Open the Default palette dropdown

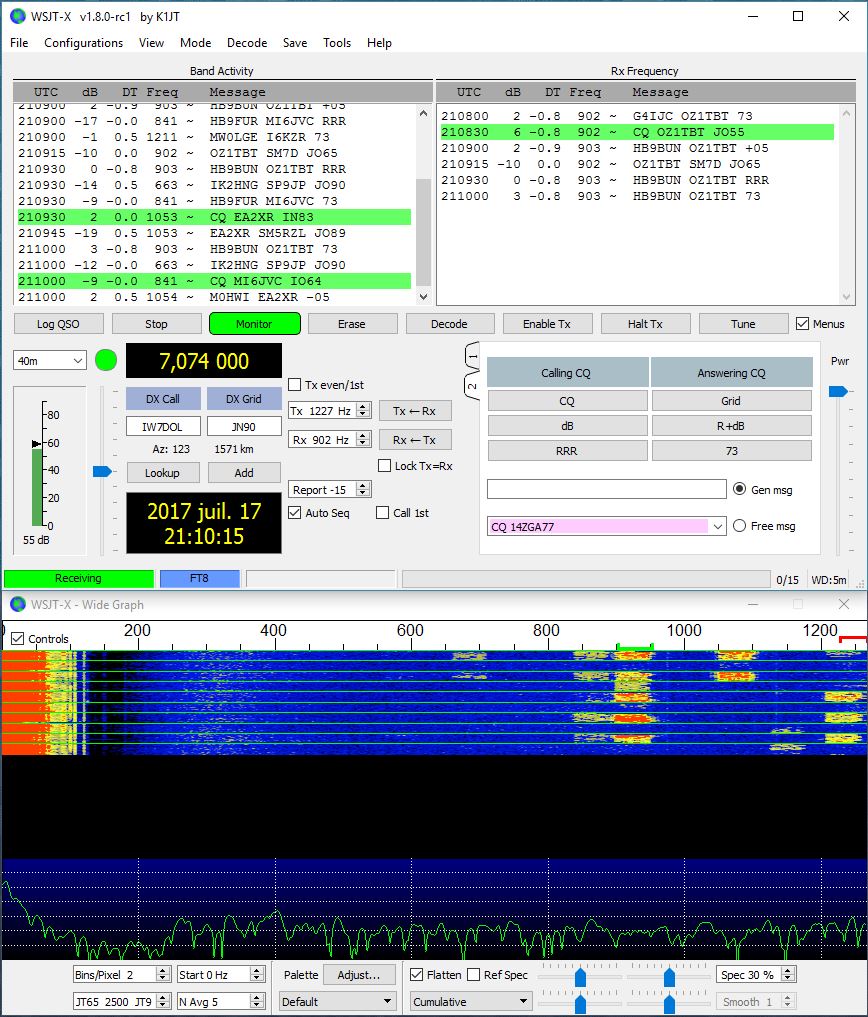(337, 1001)
